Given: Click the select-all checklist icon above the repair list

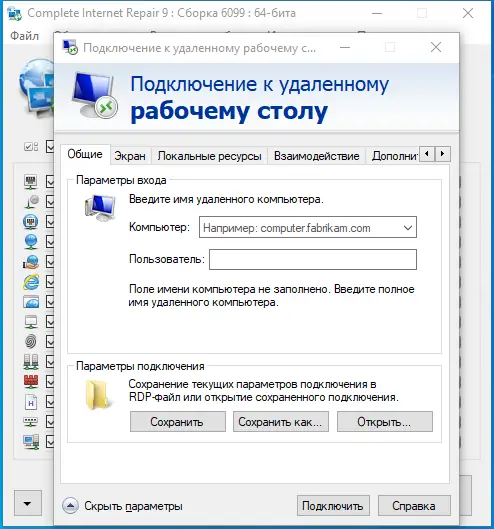Looking at the screenshot, I should (x=31, y=146).
